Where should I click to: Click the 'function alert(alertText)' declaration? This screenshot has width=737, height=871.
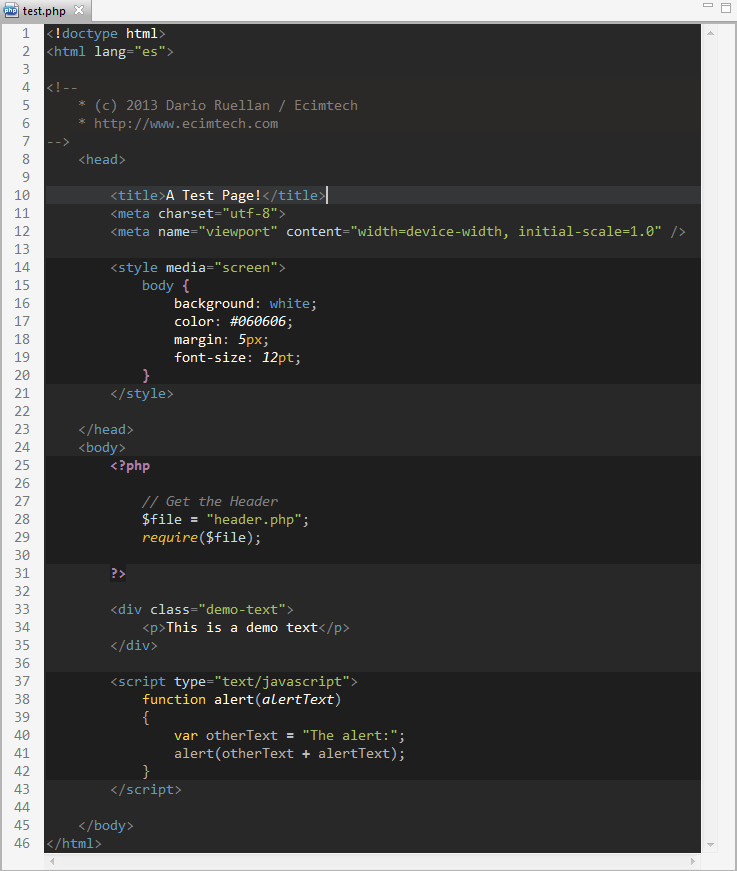tap(242, 699)
